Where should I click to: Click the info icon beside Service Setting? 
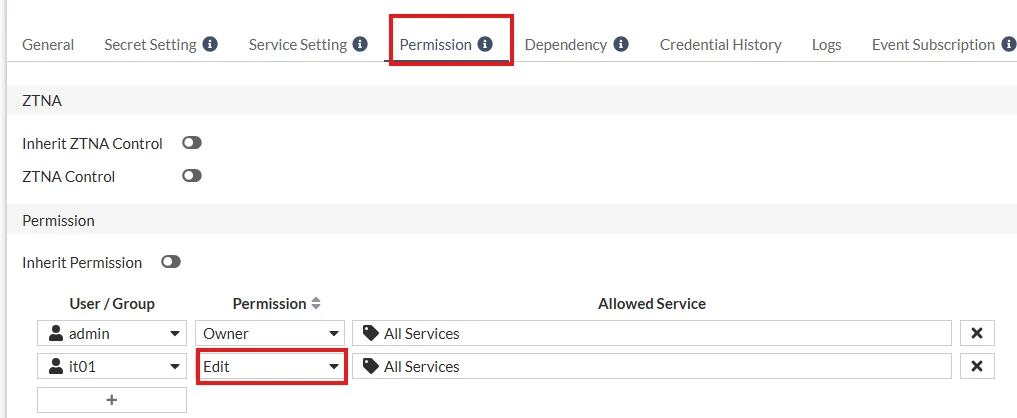(360, 44)
